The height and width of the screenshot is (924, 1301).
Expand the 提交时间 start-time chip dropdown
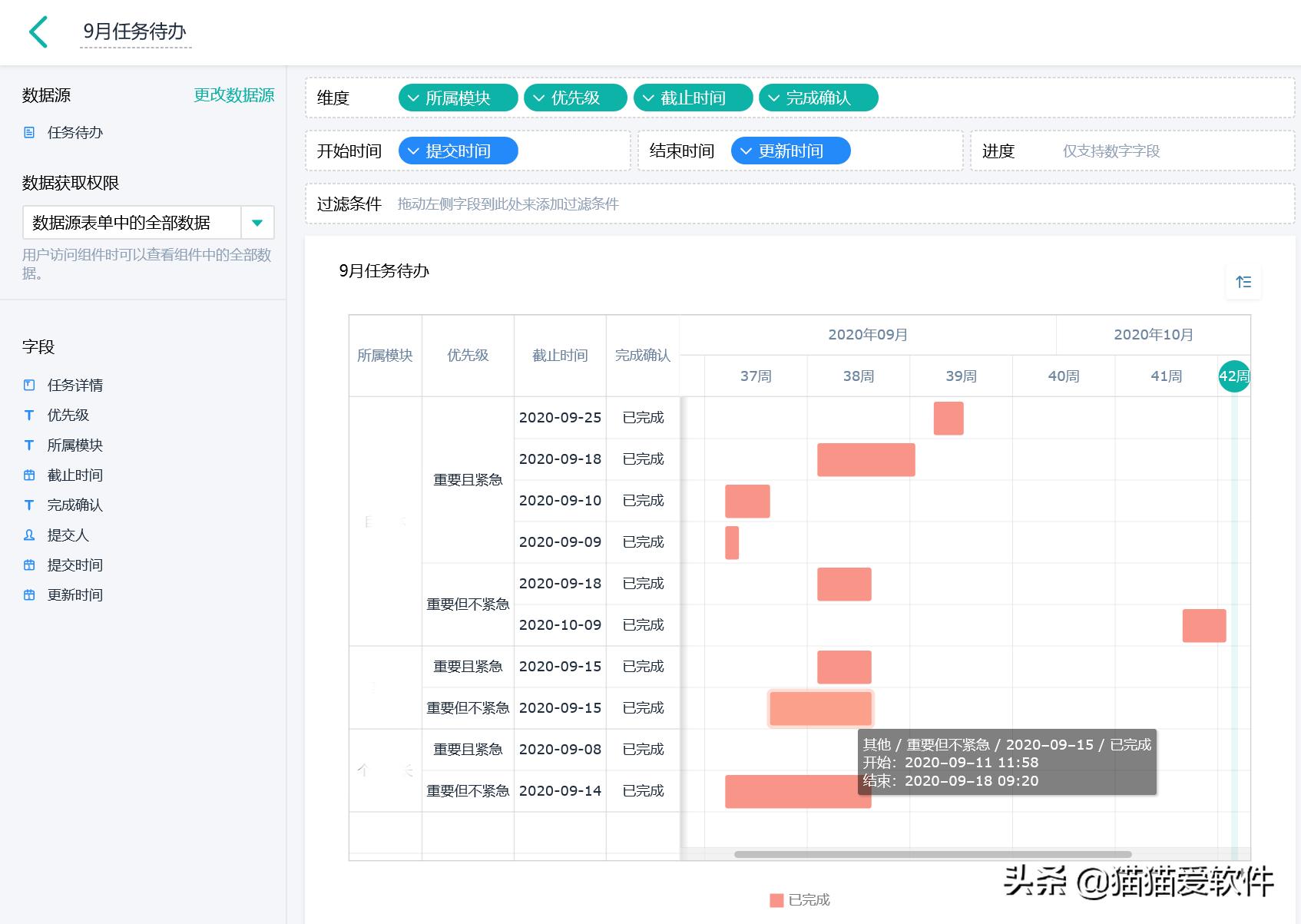[x=412, y=151]
